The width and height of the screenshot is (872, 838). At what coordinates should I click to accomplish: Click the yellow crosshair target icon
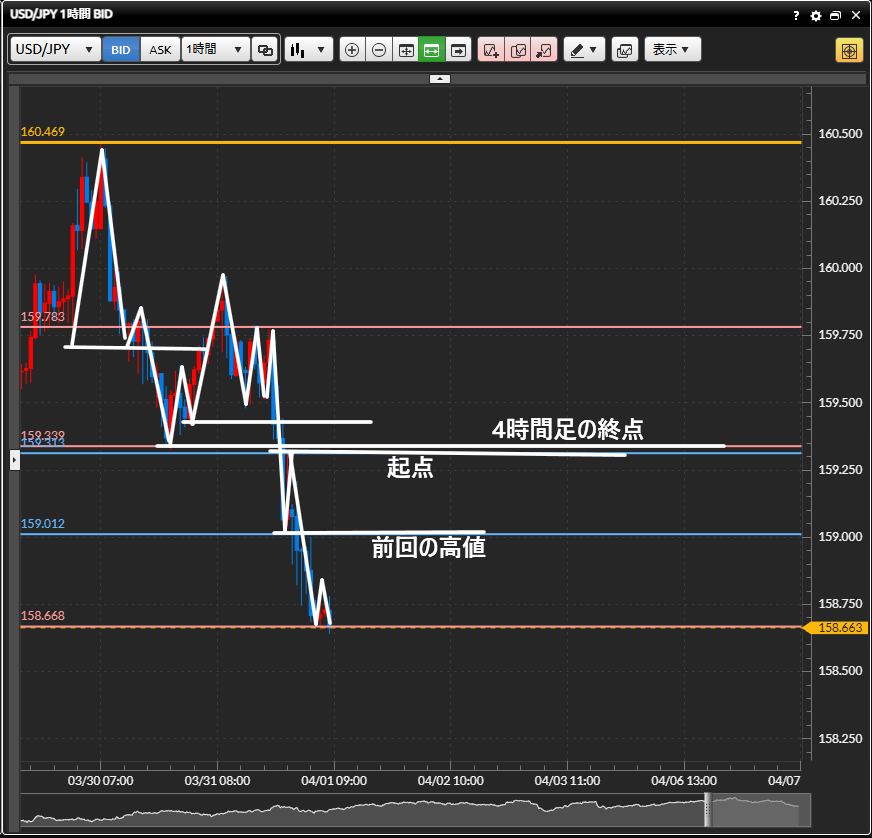(849, 50)
